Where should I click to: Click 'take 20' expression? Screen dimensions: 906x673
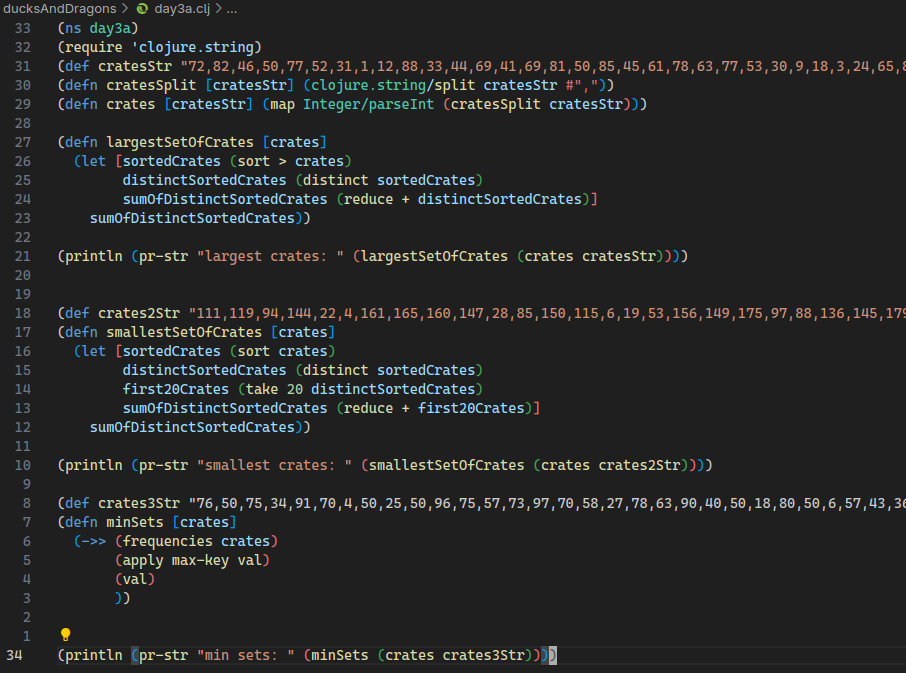(x=274, y=389)
